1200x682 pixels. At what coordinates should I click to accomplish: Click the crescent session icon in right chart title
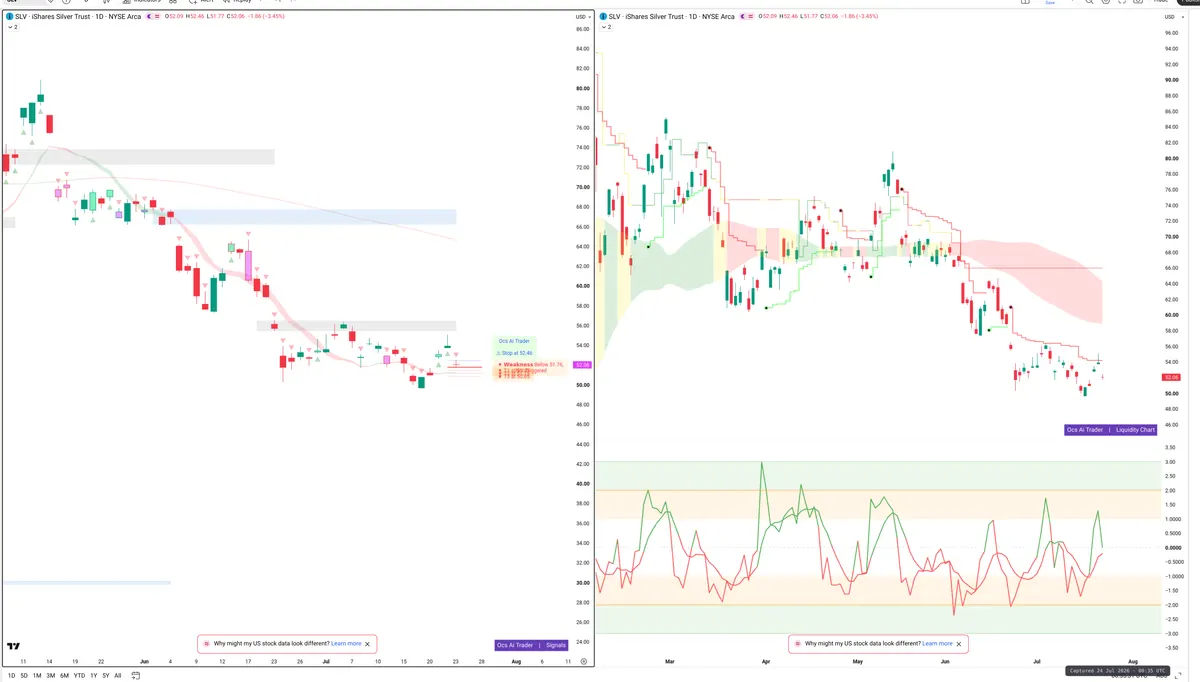(x=743, y=17)
